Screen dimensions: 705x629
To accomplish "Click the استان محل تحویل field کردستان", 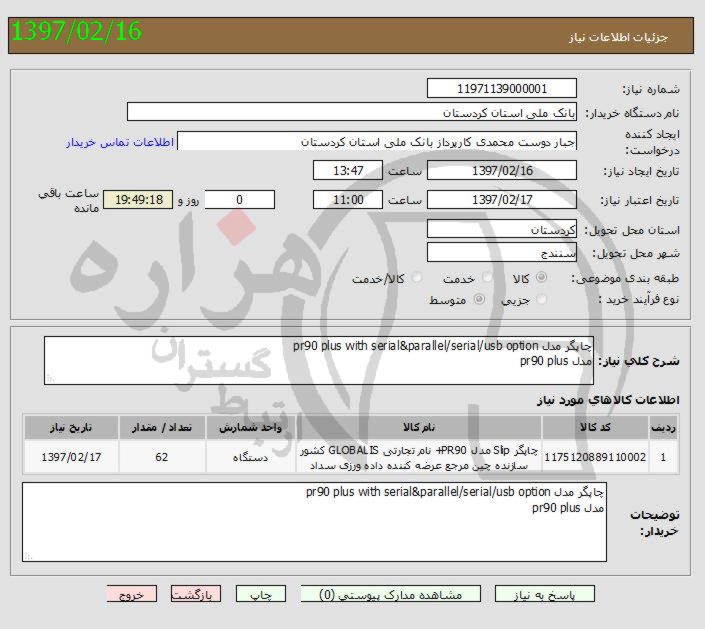I will coord(502,229).
